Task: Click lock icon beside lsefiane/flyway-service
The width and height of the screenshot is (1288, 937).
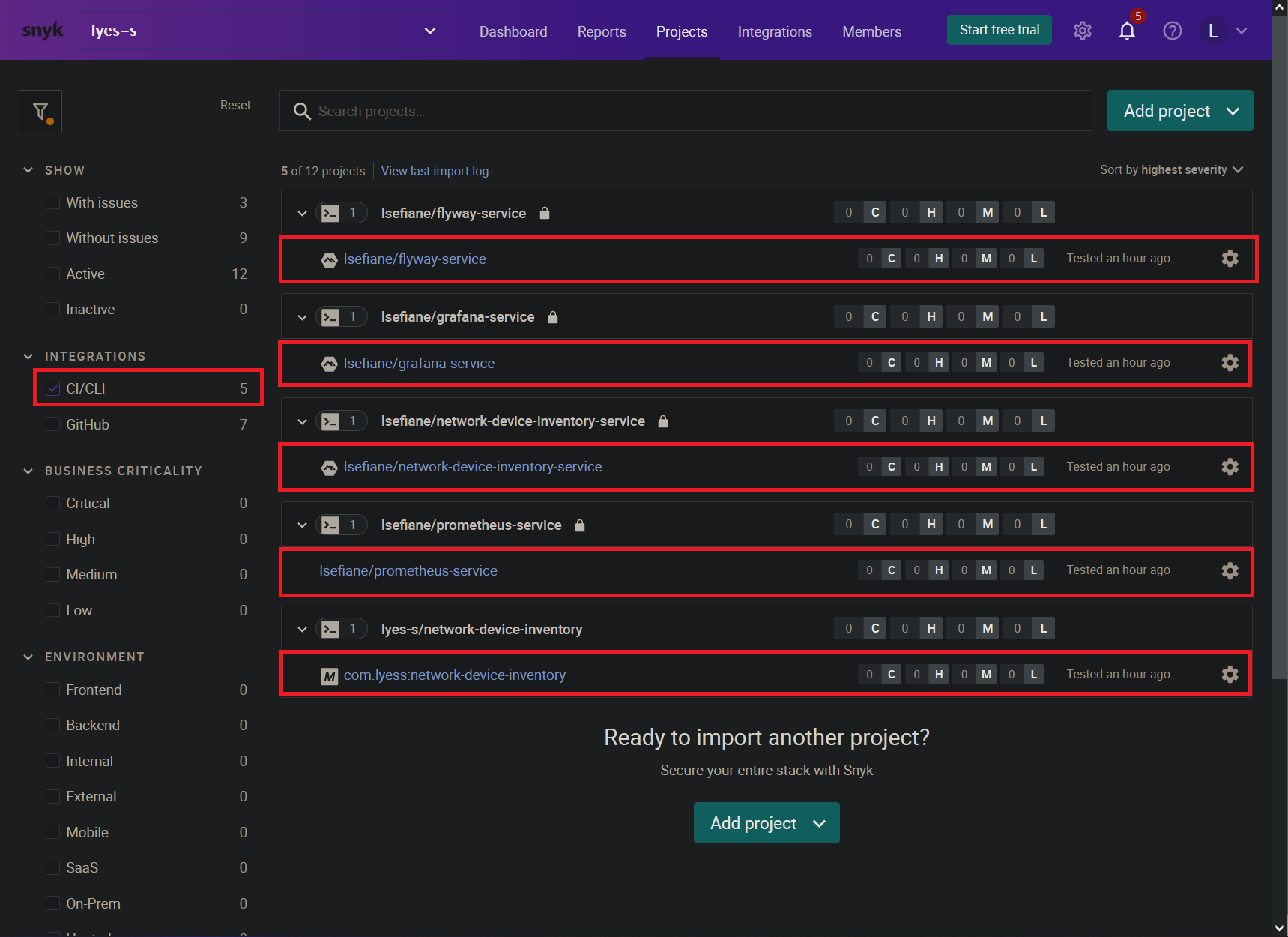Action: [x=545, y=214]
